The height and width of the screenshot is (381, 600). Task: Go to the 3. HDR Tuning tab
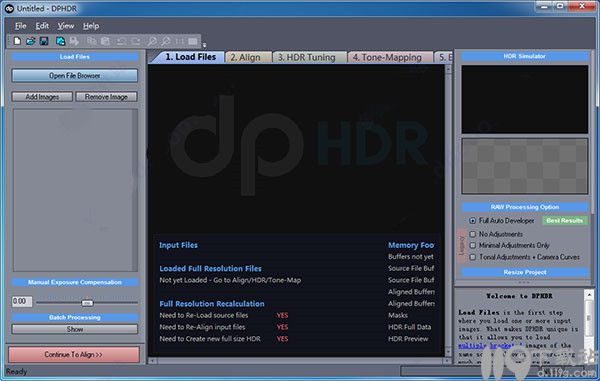(309, 57)
